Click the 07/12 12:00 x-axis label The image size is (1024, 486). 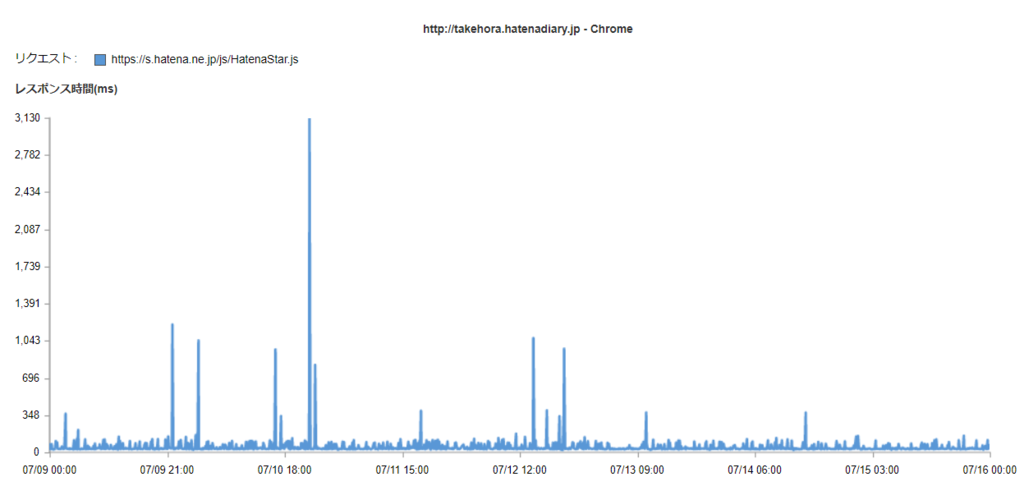click(x=520, y=470)
